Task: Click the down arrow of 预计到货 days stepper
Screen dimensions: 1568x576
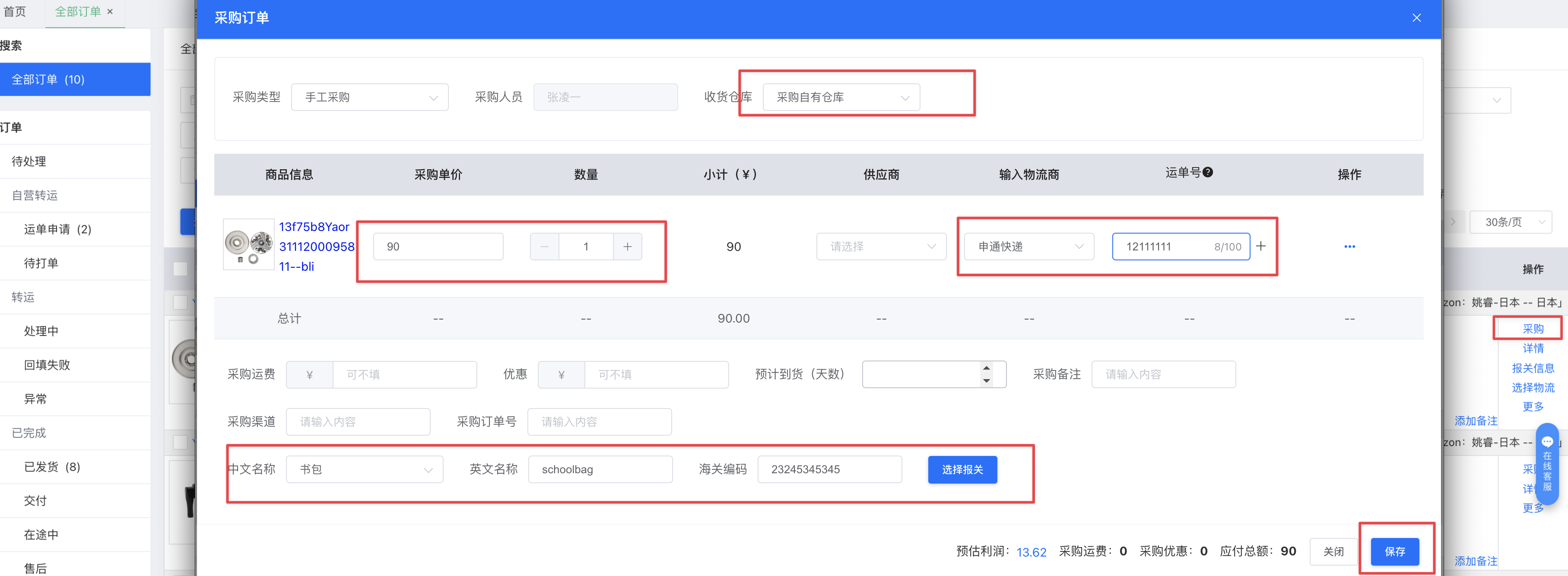Action: point(986,381)
